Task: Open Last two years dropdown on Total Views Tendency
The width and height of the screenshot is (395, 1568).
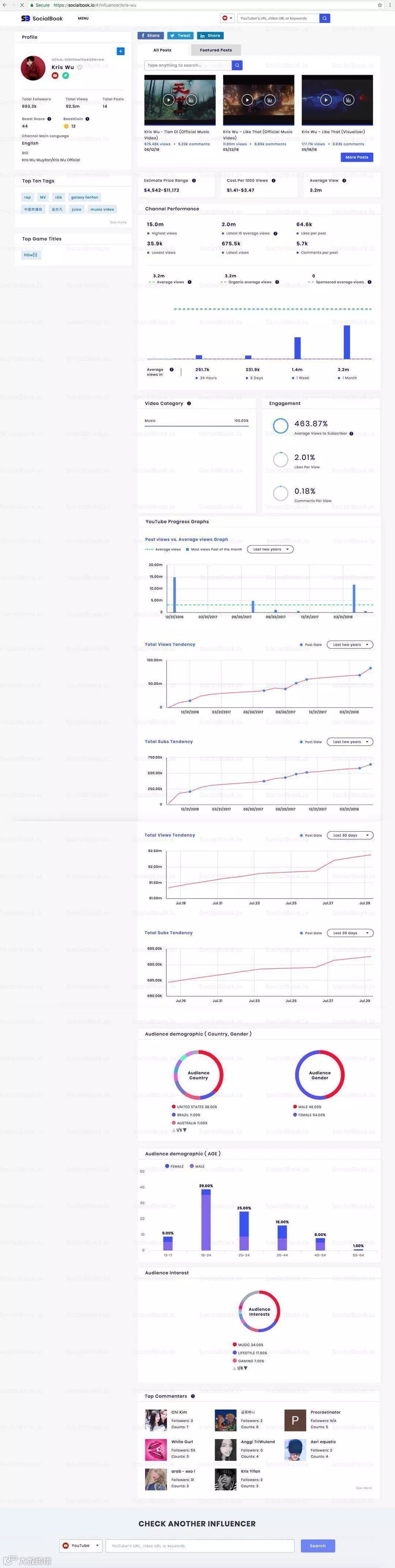Action: (x=350, y=644)
